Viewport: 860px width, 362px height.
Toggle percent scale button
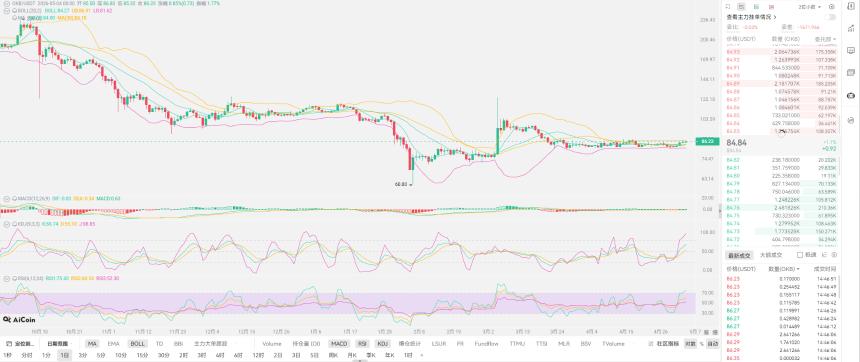point(701,344)
